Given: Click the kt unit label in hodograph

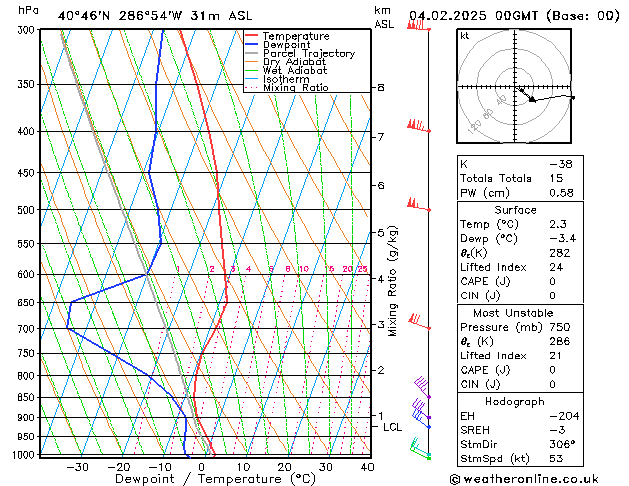Looking at the screenshot, I should click(465, 36).
